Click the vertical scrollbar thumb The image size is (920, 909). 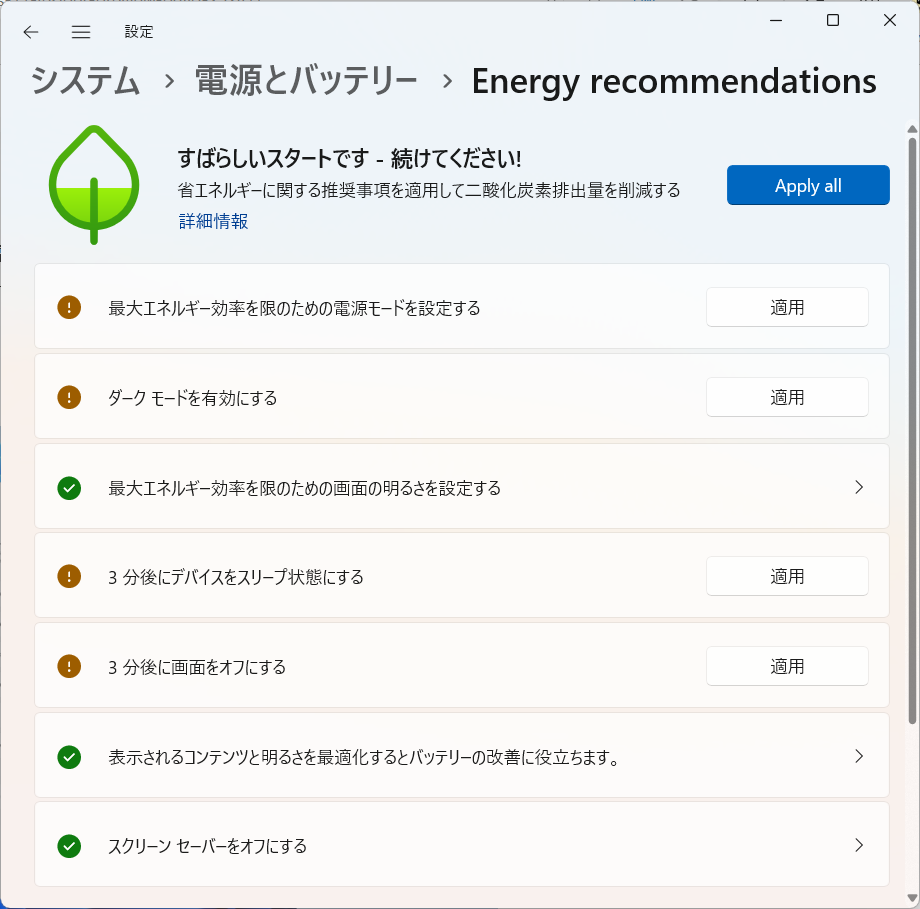tap(912, 431)
